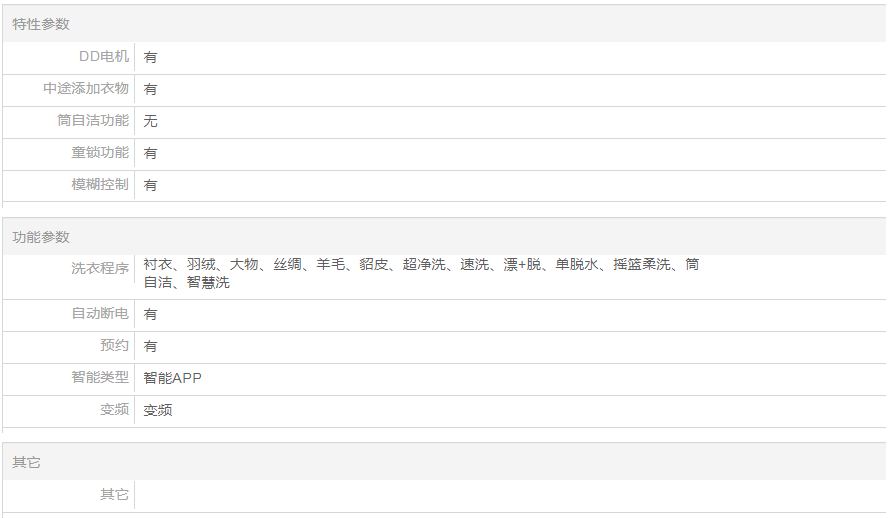Click the 有 value beside DD电机
The image size is (889, 518).
click(150, 57)
